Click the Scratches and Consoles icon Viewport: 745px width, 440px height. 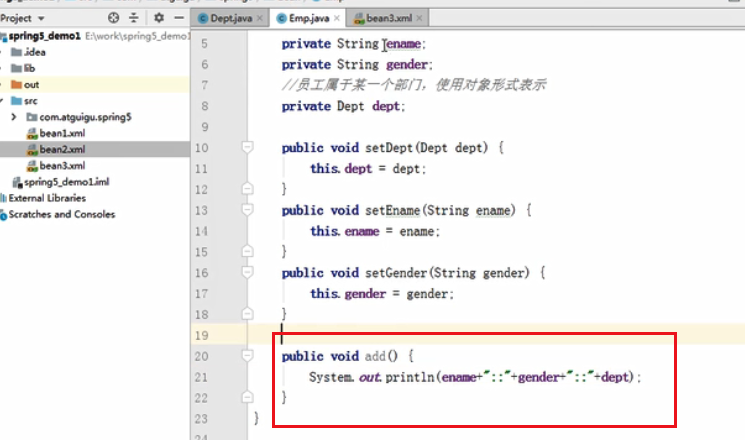coord(3,215)
